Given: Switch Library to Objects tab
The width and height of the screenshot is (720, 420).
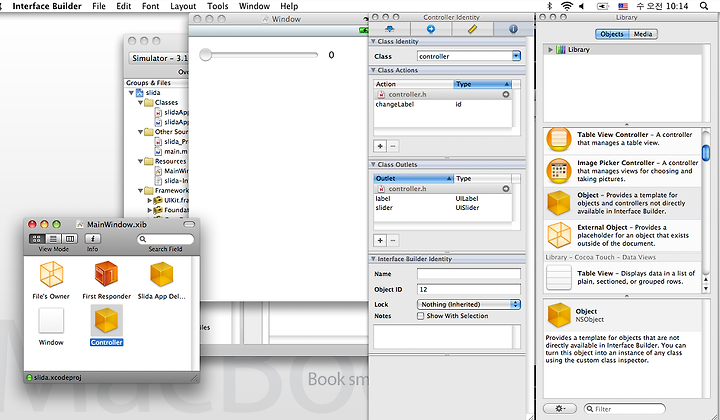Looking at the screenshot, I should (x=612, y=34).
